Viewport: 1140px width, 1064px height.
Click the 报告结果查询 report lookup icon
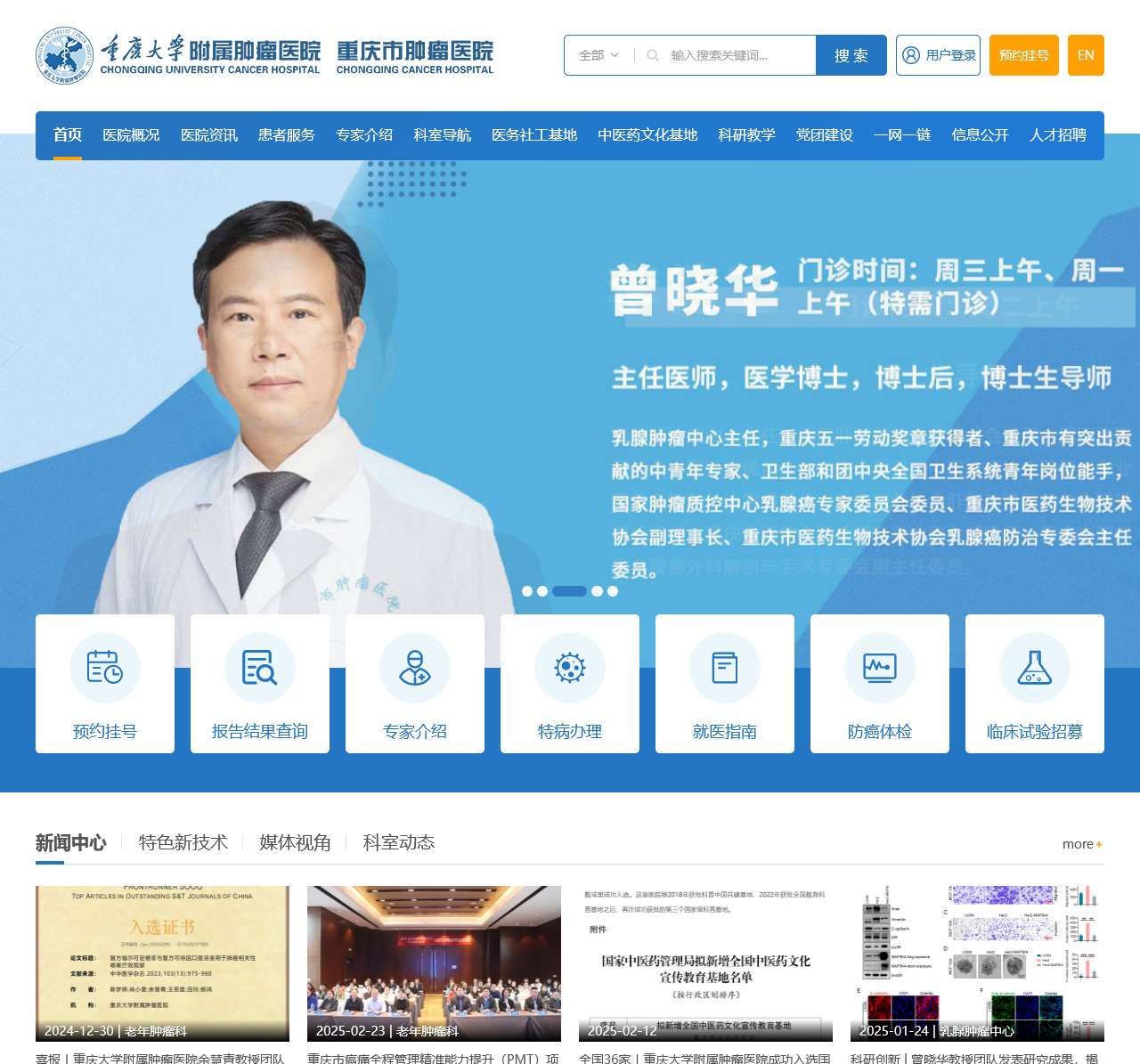pos(259,683)
